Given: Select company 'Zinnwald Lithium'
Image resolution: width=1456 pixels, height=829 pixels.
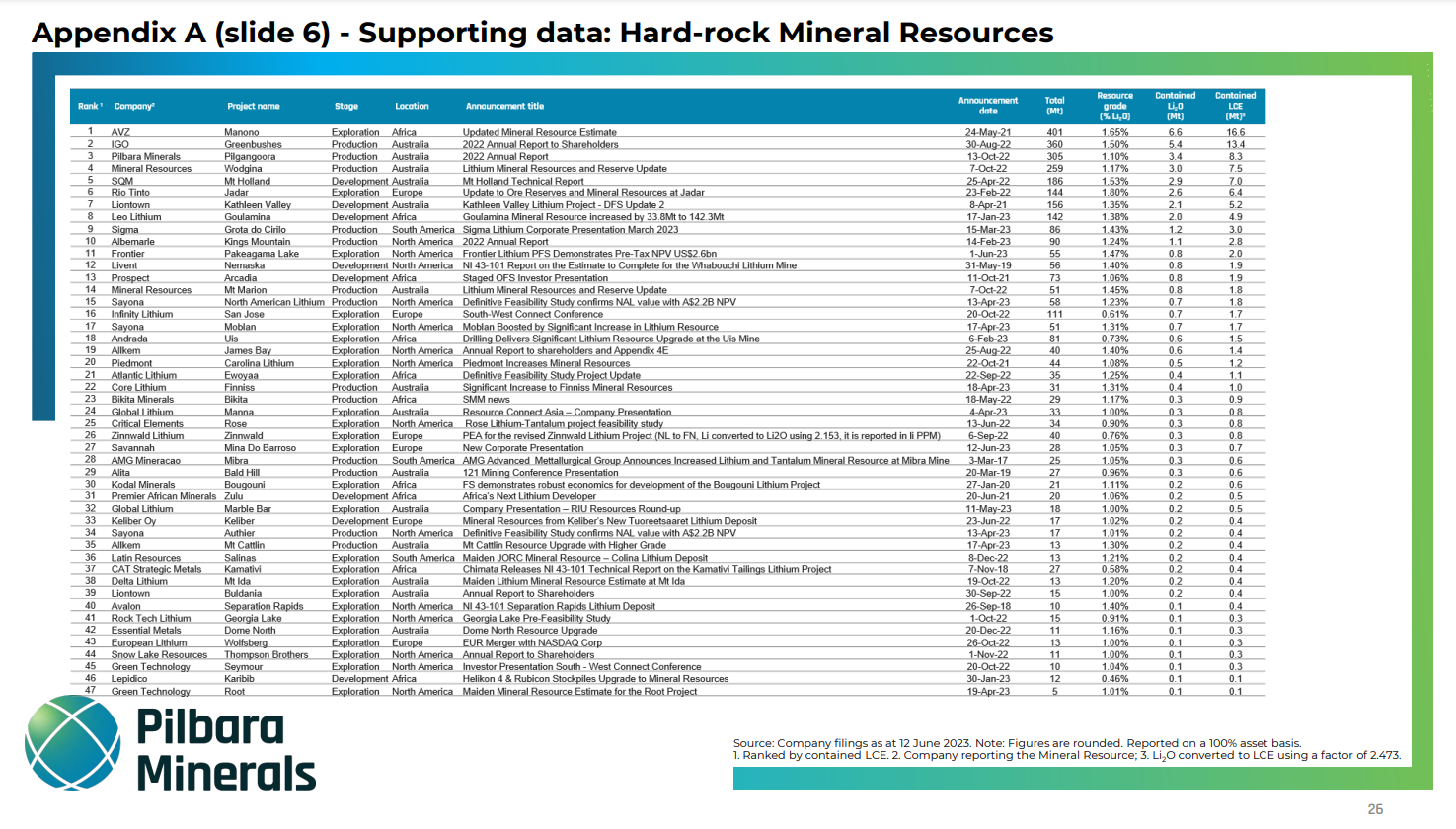Looking at the screenshot, I should (x=148, y=435).
